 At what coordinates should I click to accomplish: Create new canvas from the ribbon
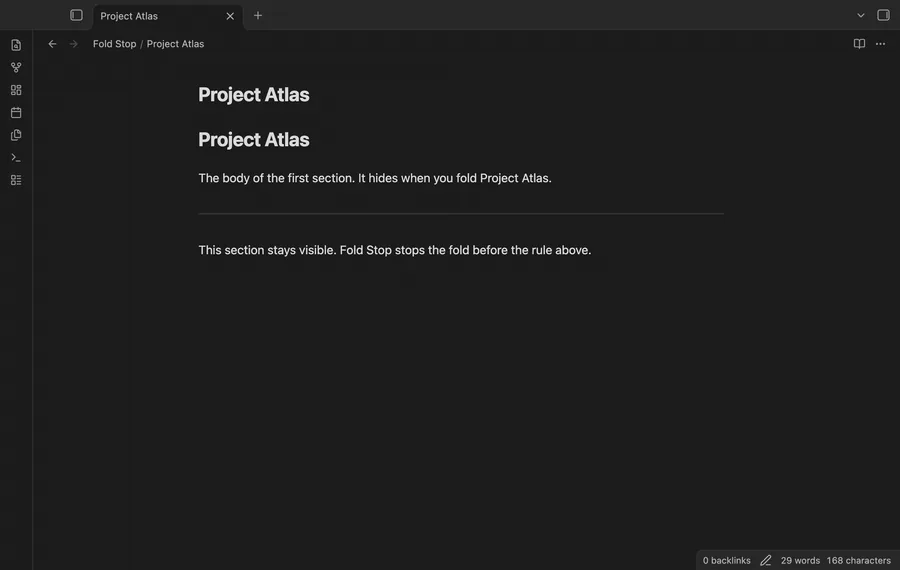pyautogui.click(x=16, y=90)
